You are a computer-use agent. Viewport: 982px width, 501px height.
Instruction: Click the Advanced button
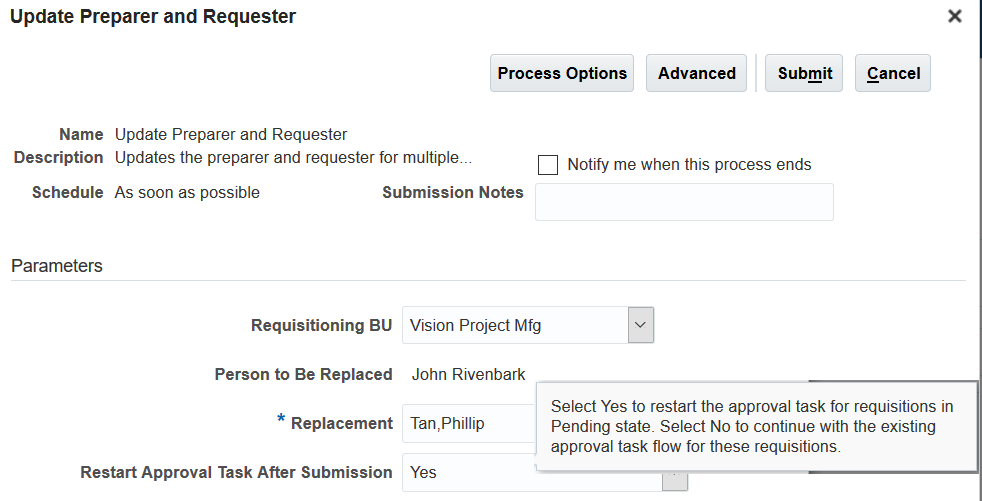coord(696,73)
